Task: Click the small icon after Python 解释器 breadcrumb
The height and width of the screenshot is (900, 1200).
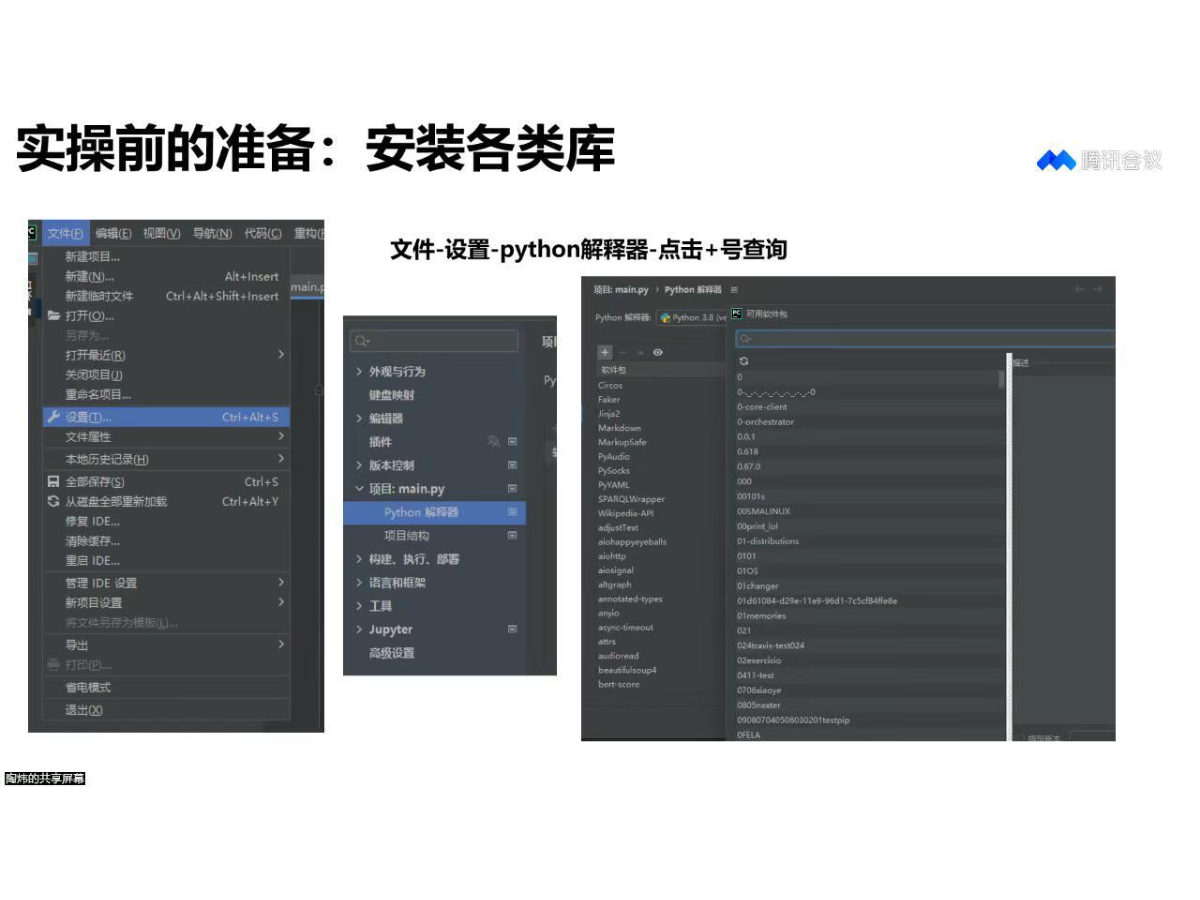Action: pos(734,290)
